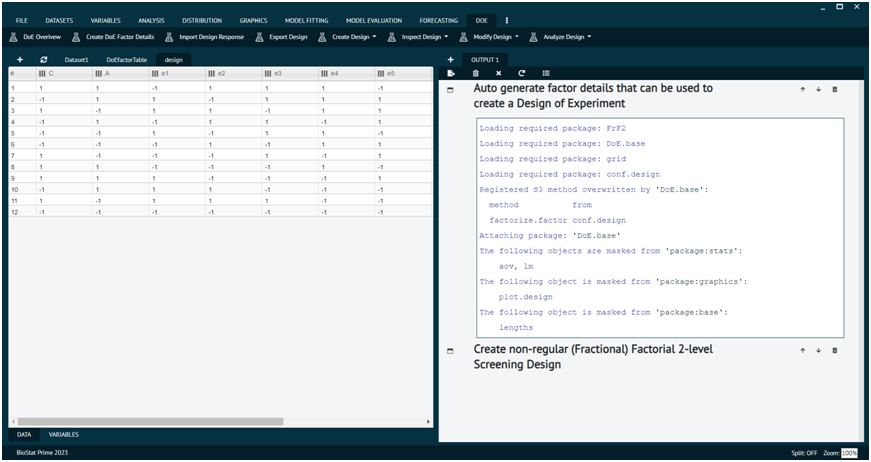
Task: Click the Export Design flask icon
Action: [259, 37]
